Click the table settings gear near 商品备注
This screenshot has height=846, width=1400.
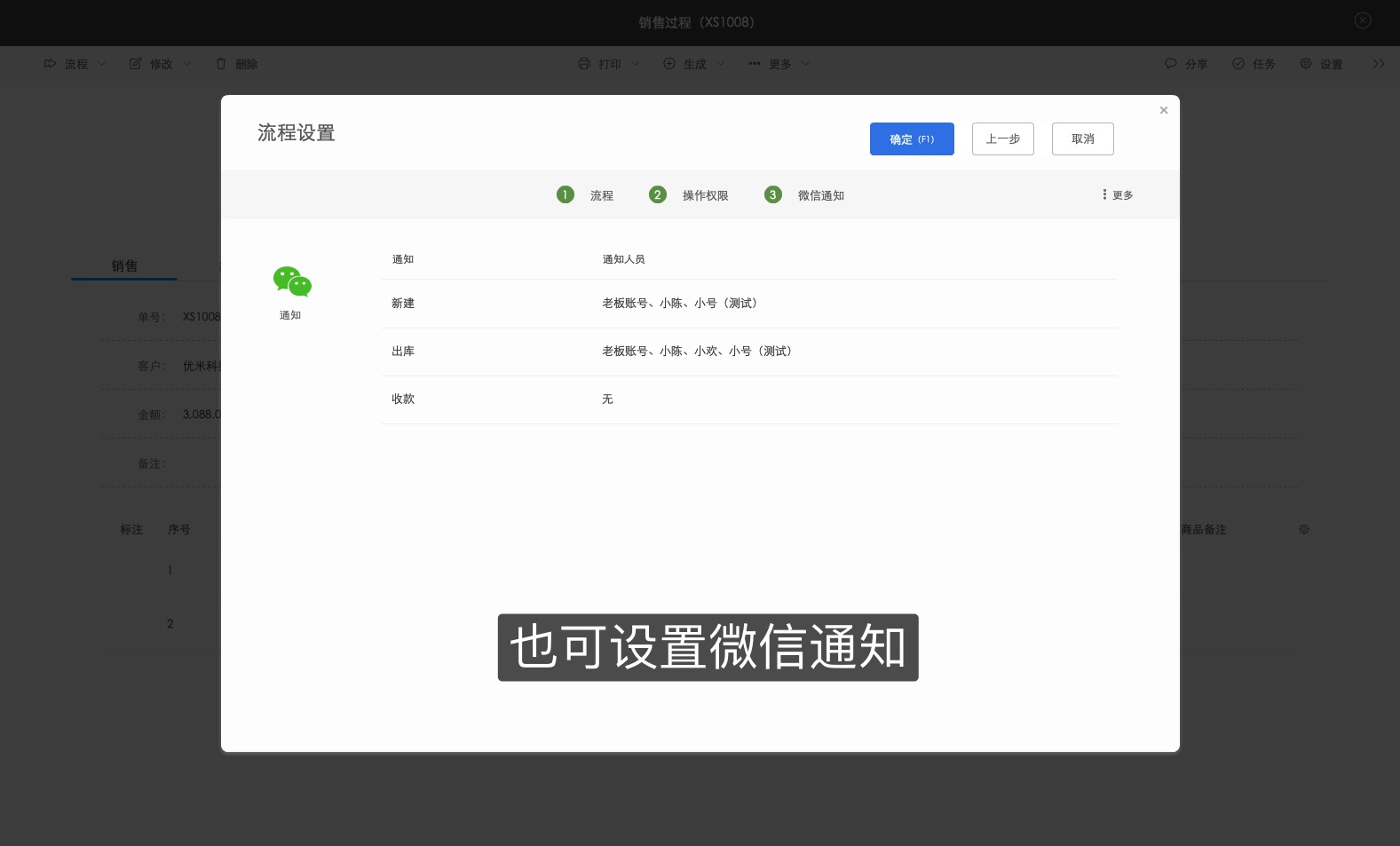tap(1304, 529)
